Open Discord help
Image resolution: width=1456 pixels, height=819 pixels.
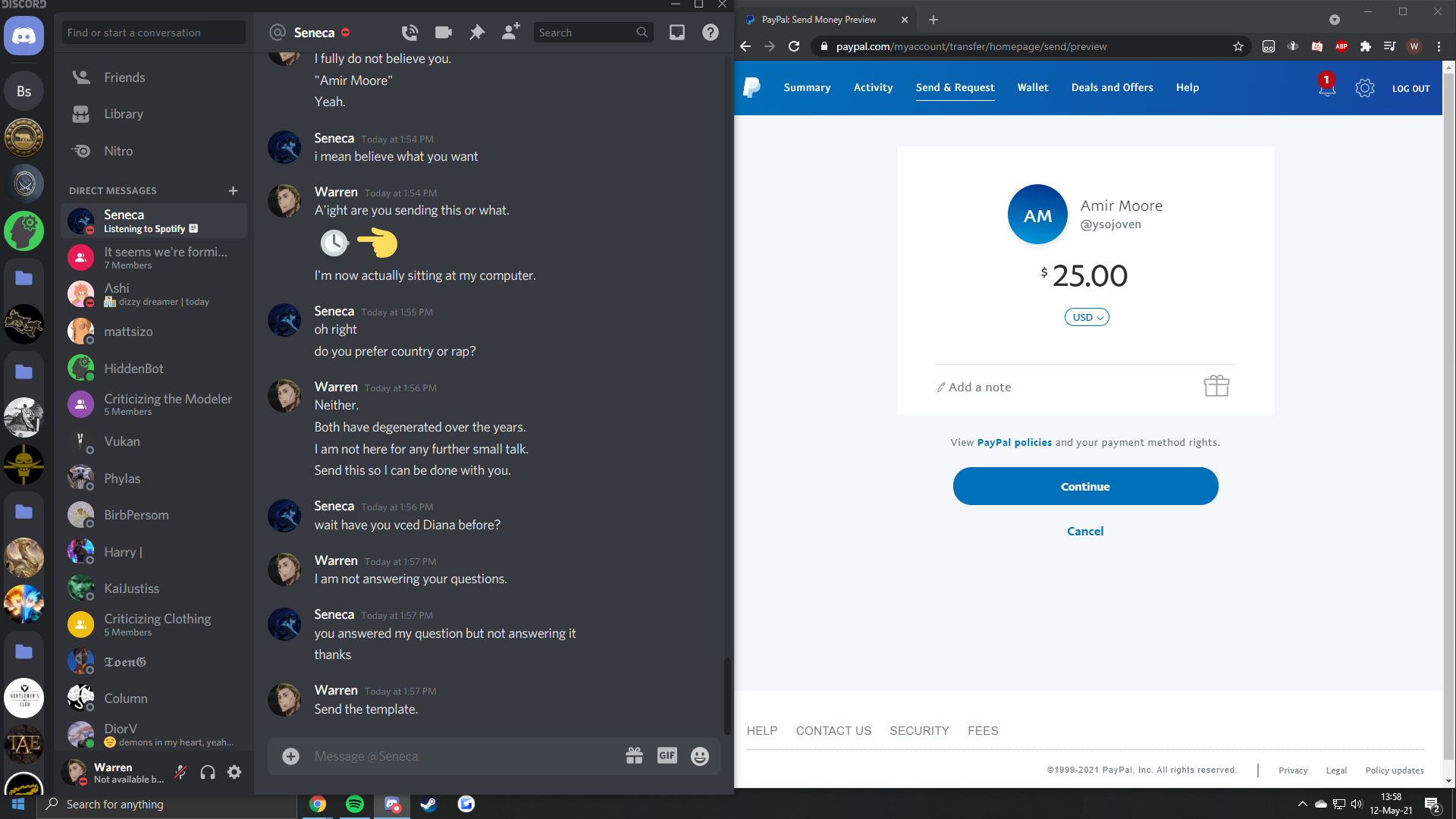pos(711,33)
